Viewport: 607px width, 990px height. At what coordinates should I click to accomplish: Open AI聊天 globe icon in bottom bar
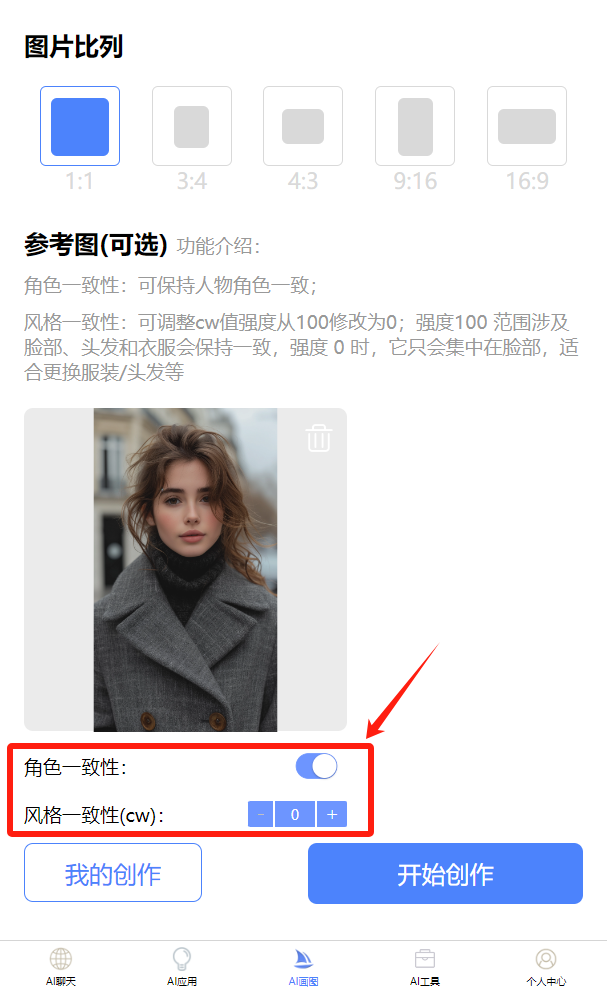61,959
